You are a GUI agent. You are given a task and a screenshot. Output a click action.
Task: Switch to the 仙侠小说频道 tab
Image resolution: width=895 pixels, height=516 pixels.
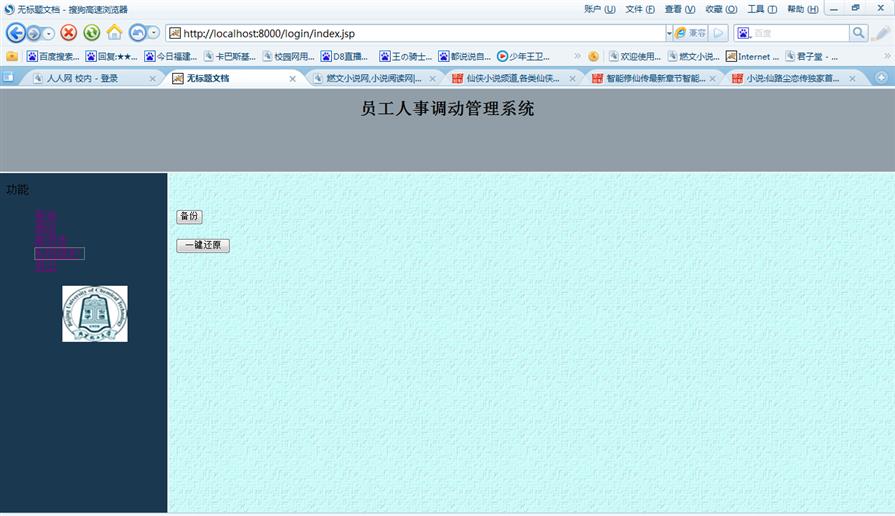(x=513, y=78)
